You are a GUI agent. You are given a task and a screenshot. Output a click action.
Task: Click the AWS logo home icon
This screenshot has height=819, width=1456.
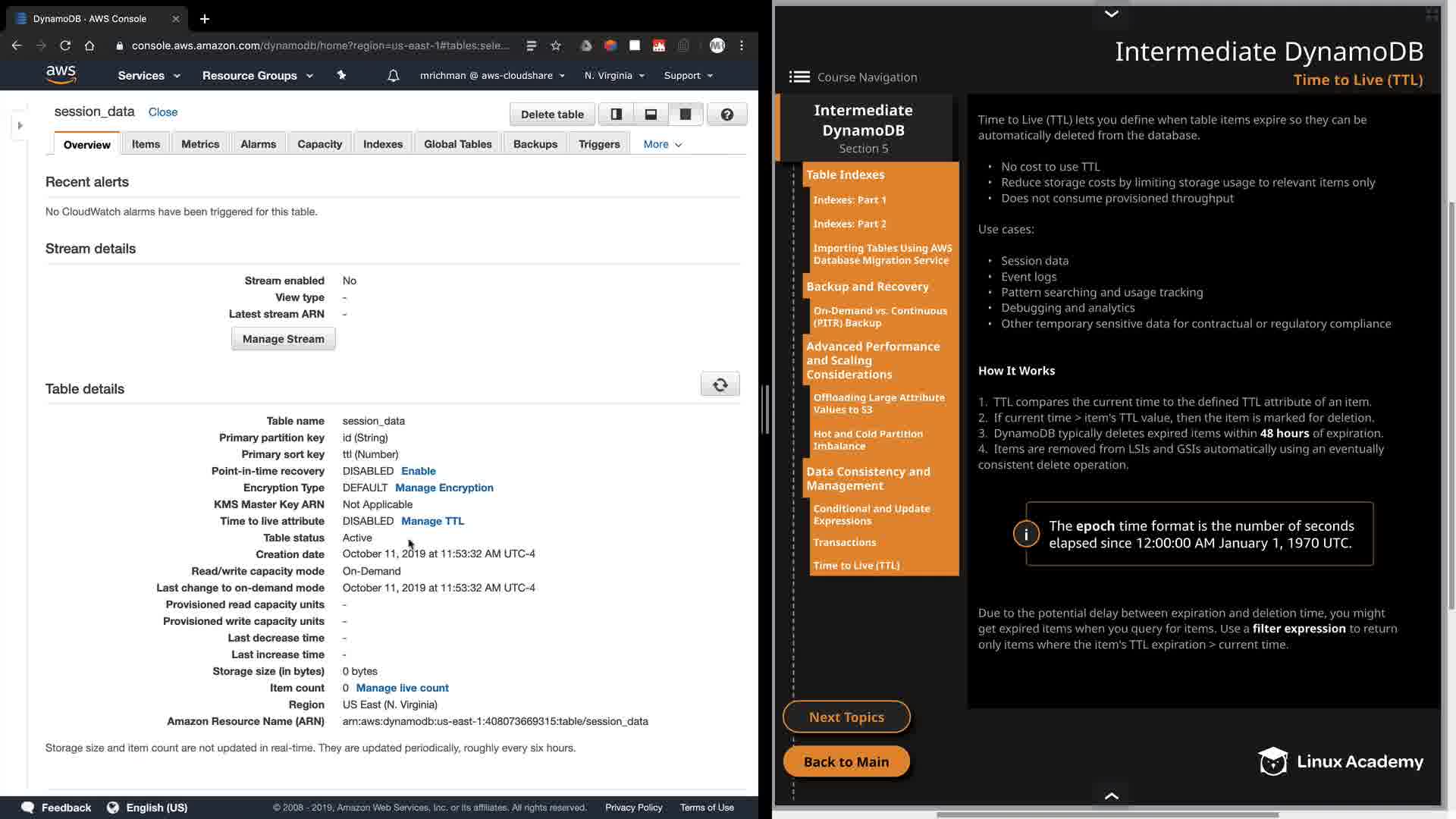[61, 74]
